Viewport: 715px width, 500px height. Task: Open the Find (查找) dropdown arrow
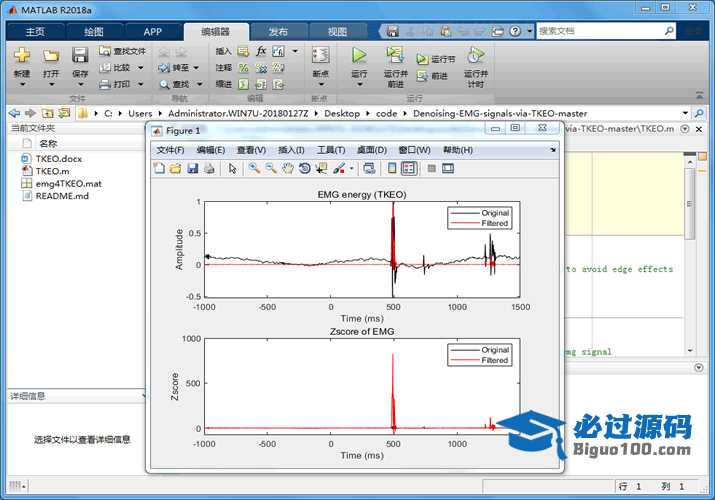click(x=199, y=84)
